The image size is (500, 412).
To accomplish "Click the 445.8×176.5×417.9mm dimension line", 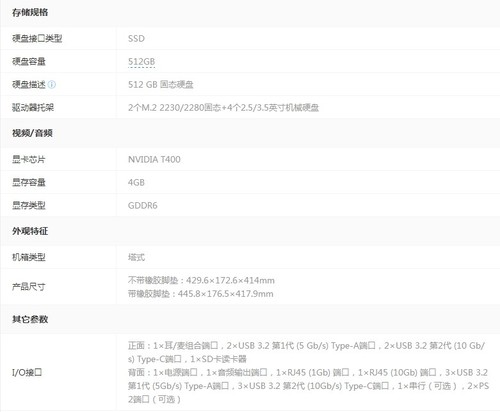I will [201, 294].
